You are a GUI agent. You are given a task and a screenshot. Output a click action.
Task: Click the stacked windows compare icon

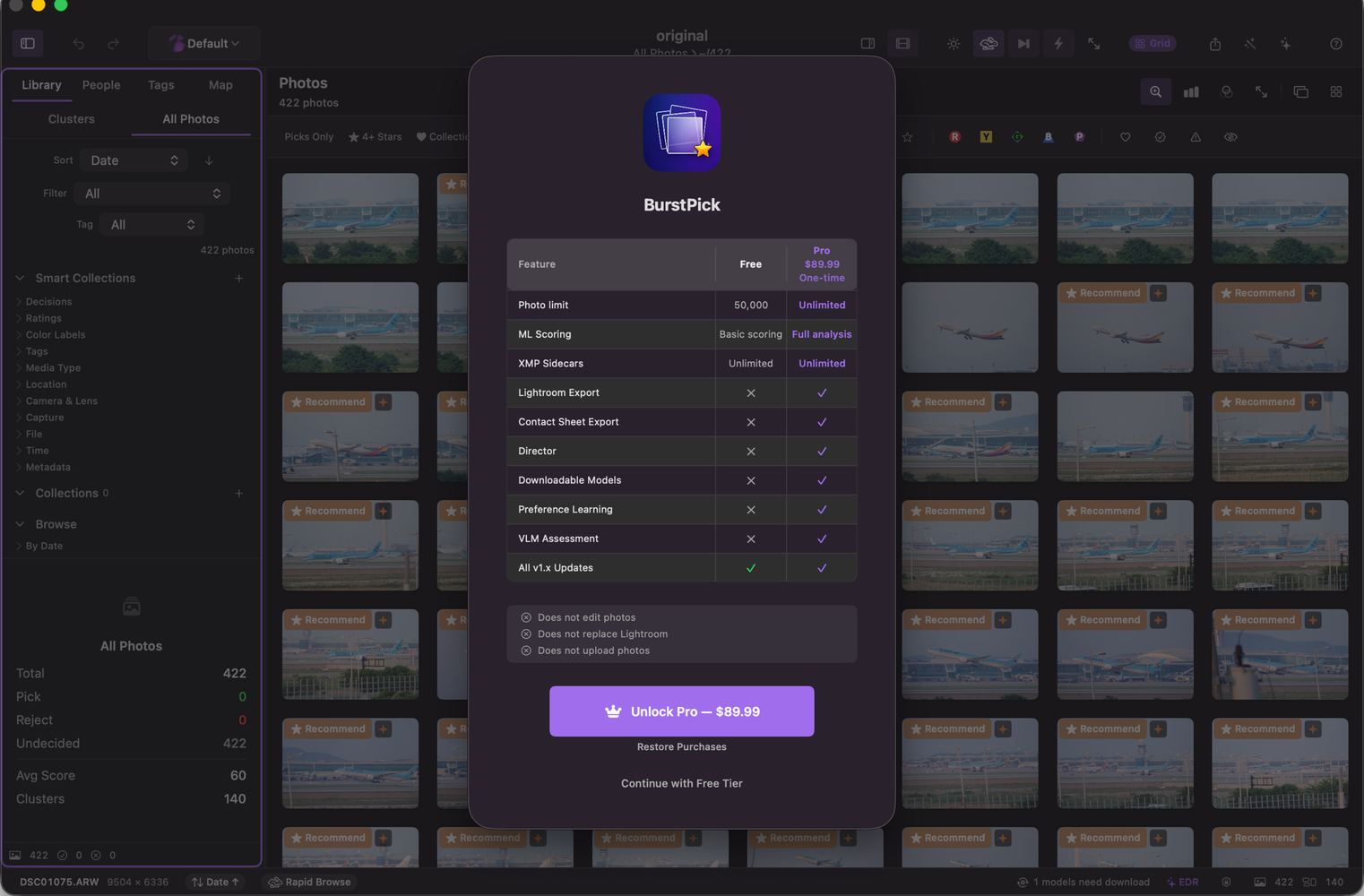point(1301,91)
